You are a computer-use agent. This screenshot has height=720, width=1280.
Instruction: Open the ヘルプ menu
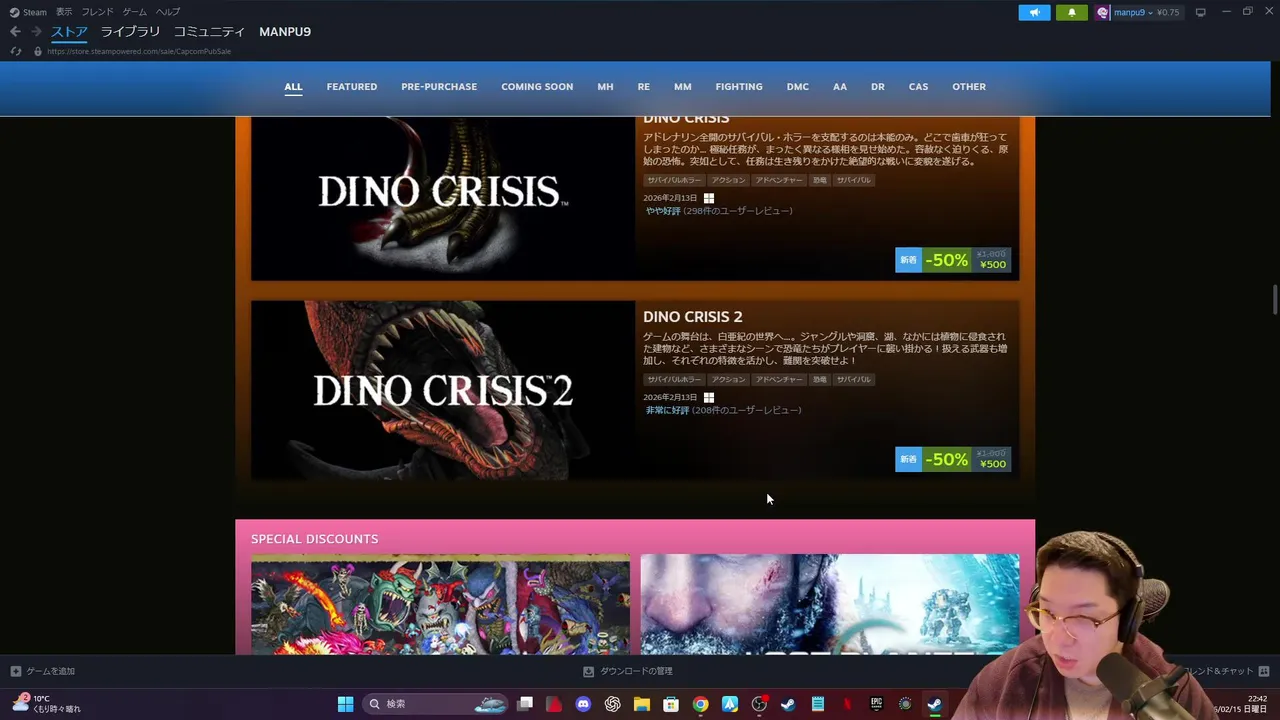(168, 12)
